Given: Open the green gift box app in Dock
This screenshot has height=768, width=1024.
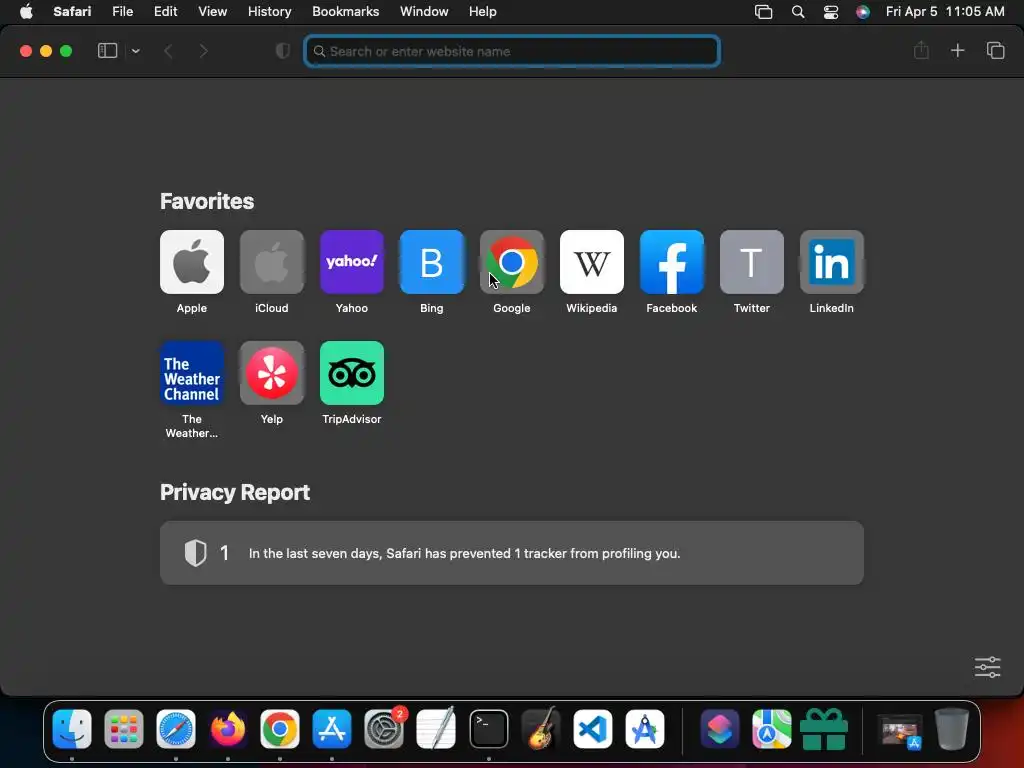Looking at the screenshot, I should point(824,729).
